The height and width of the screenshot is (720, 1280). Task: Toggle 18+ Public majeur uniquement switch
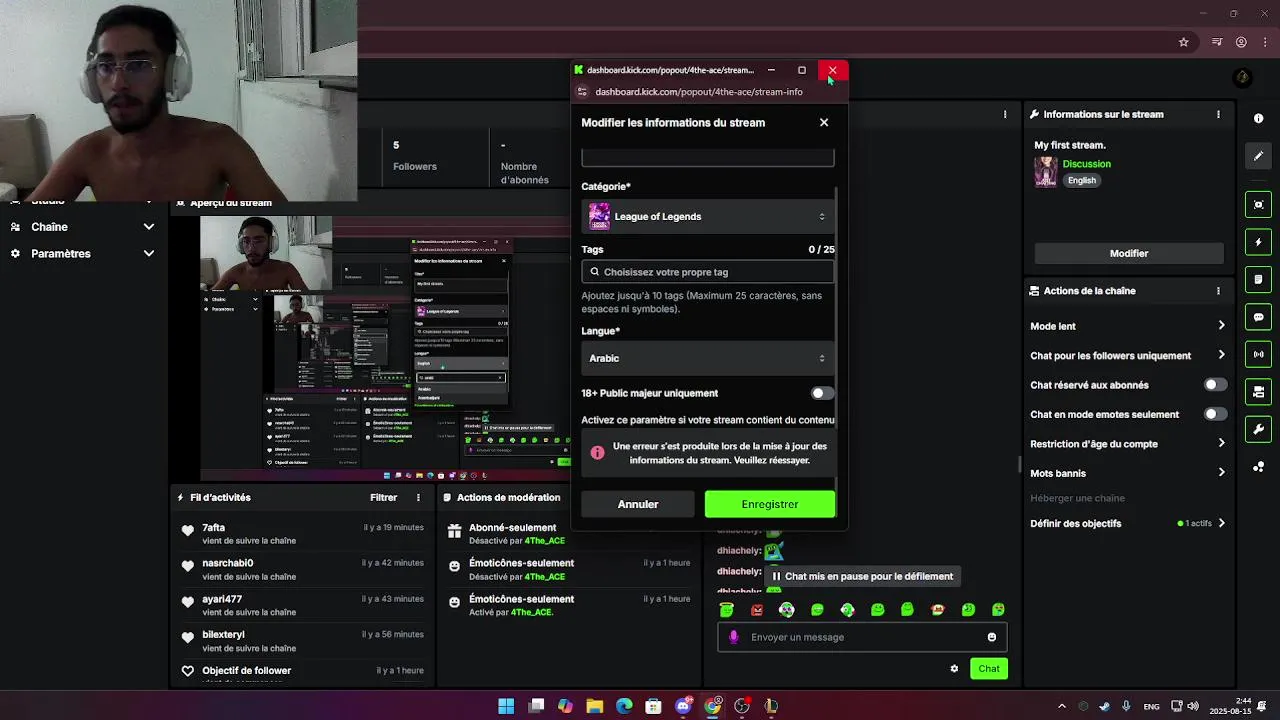pyautogui.click(x=822, y=393)
